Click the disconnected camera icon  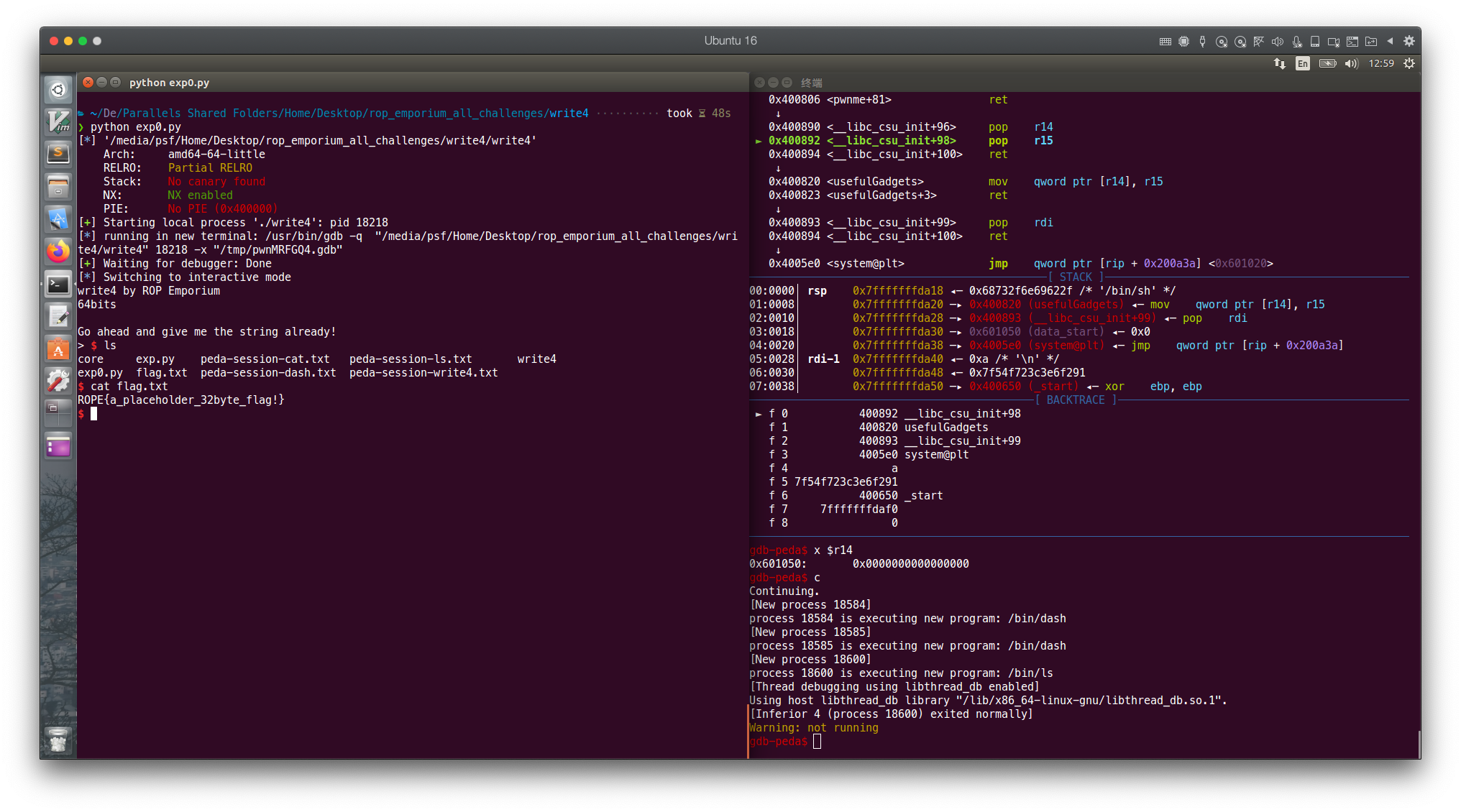tap(1334, 41)
